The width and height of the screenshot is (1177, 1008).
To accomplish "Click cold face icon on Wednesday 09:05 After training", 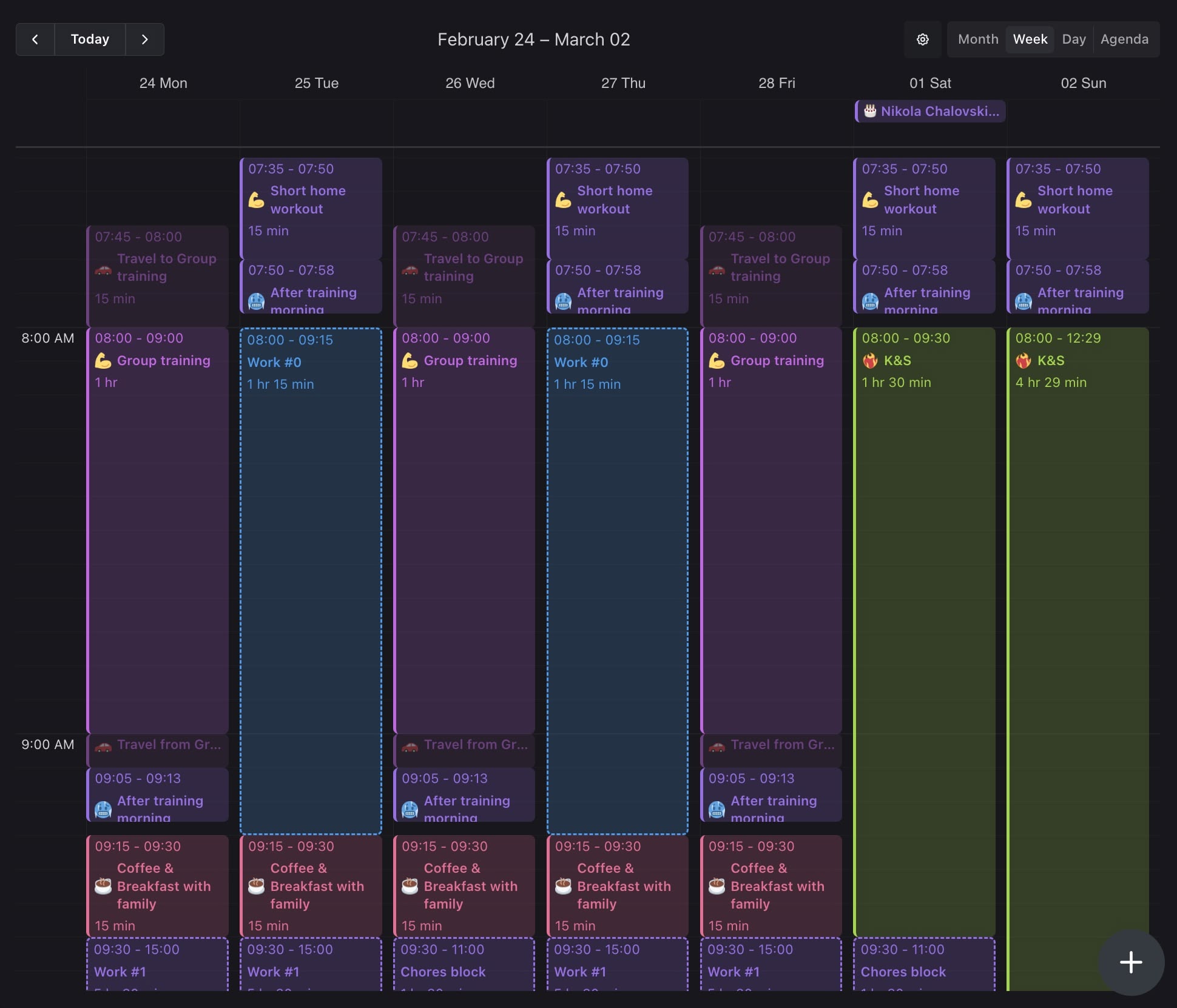I will 410,810.
